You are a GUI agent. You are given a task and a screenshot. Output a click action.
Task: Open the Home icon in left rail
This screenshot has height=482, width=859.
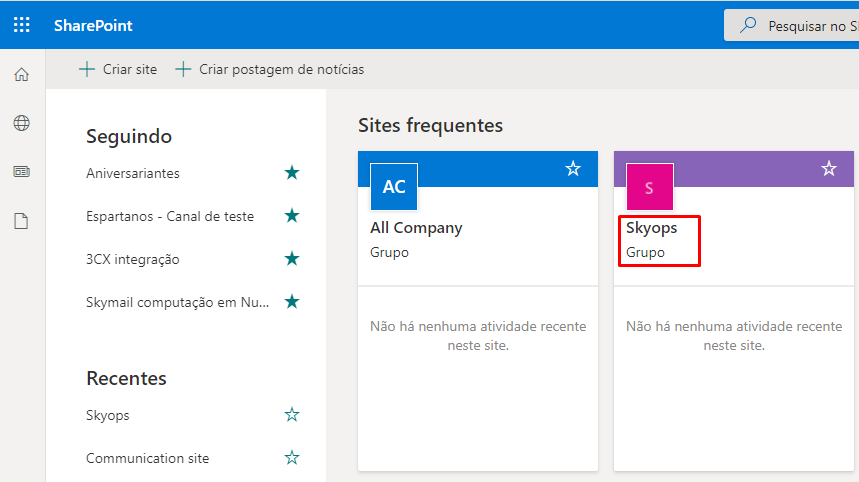21,74
